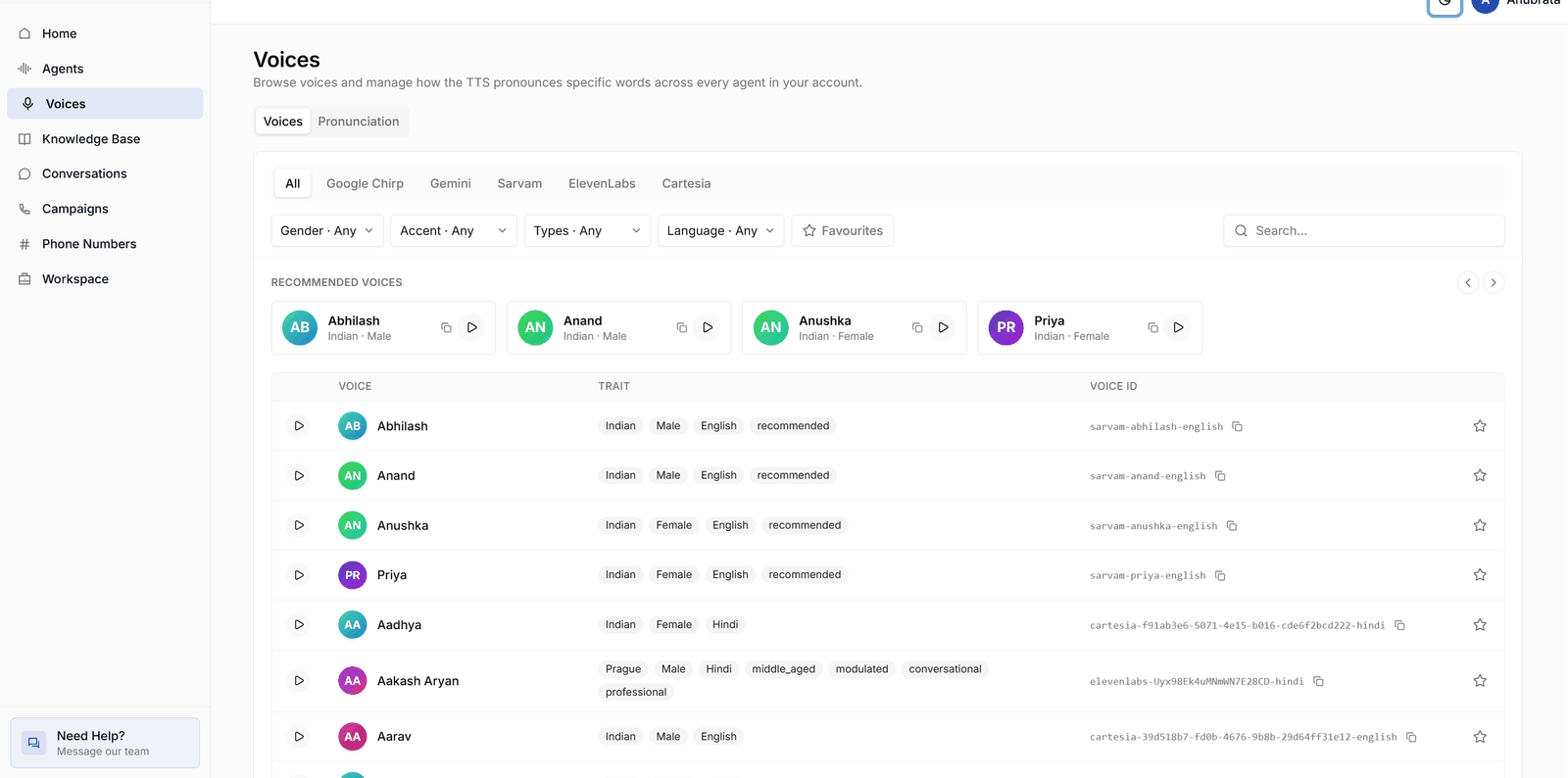Play the Anand voice in the table row
The image size is (1568, 778).
(x=299, y=475)
